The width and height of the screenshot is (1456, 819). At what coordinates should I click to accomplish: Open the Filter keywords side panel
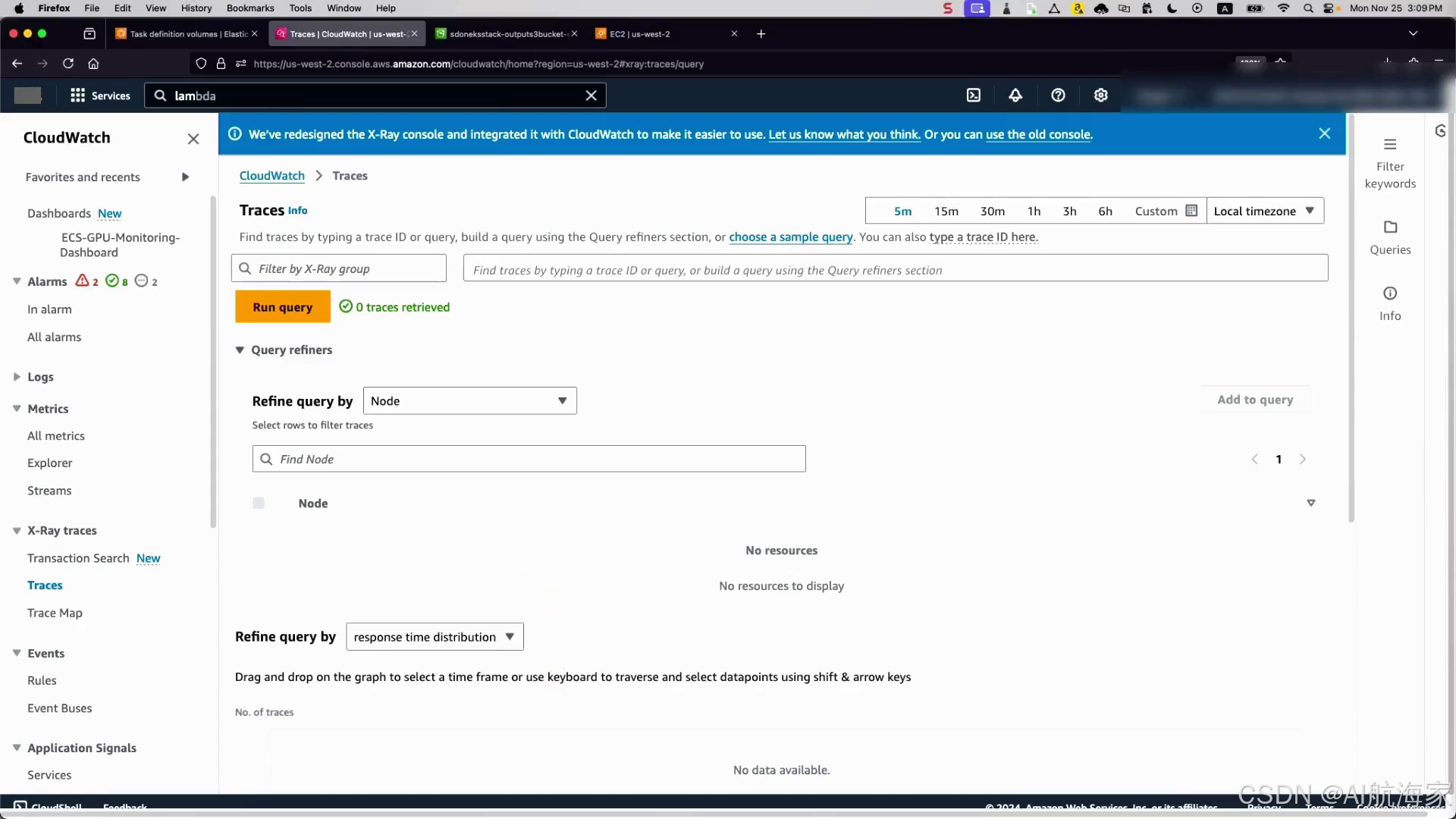[x=1389, y=163]
